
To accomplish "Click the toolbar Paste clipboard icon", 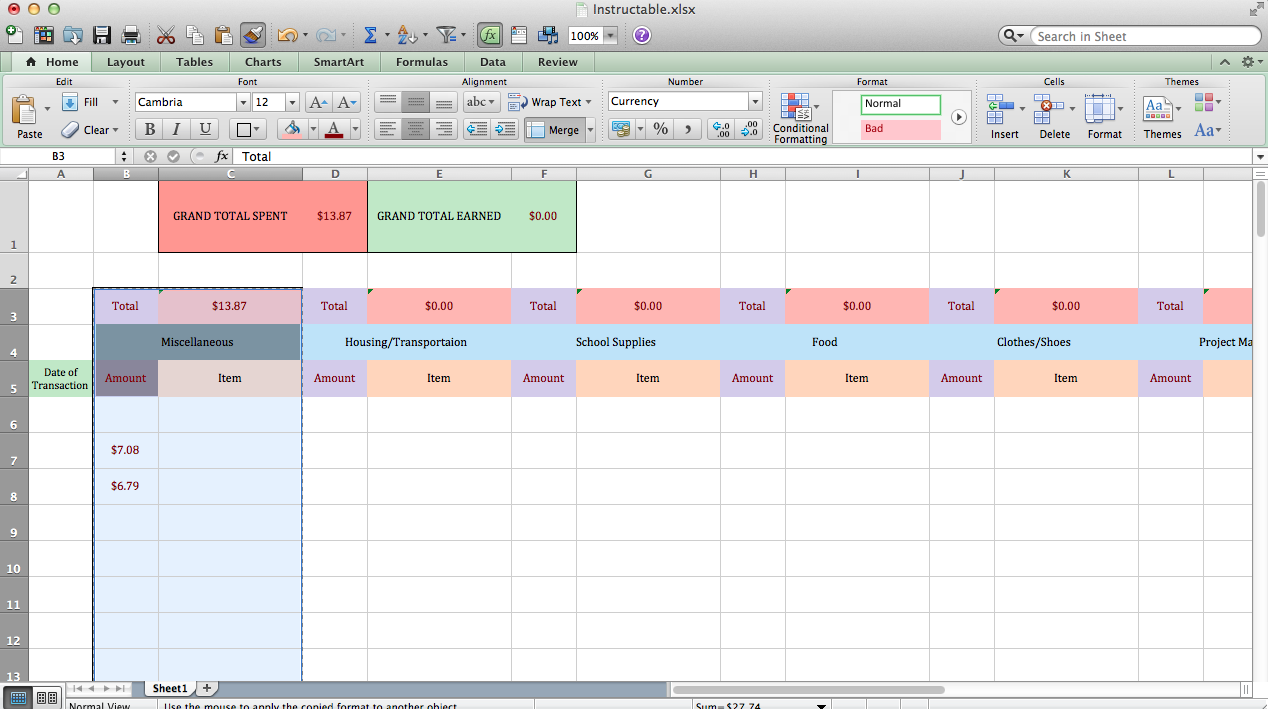I will 224,35.
